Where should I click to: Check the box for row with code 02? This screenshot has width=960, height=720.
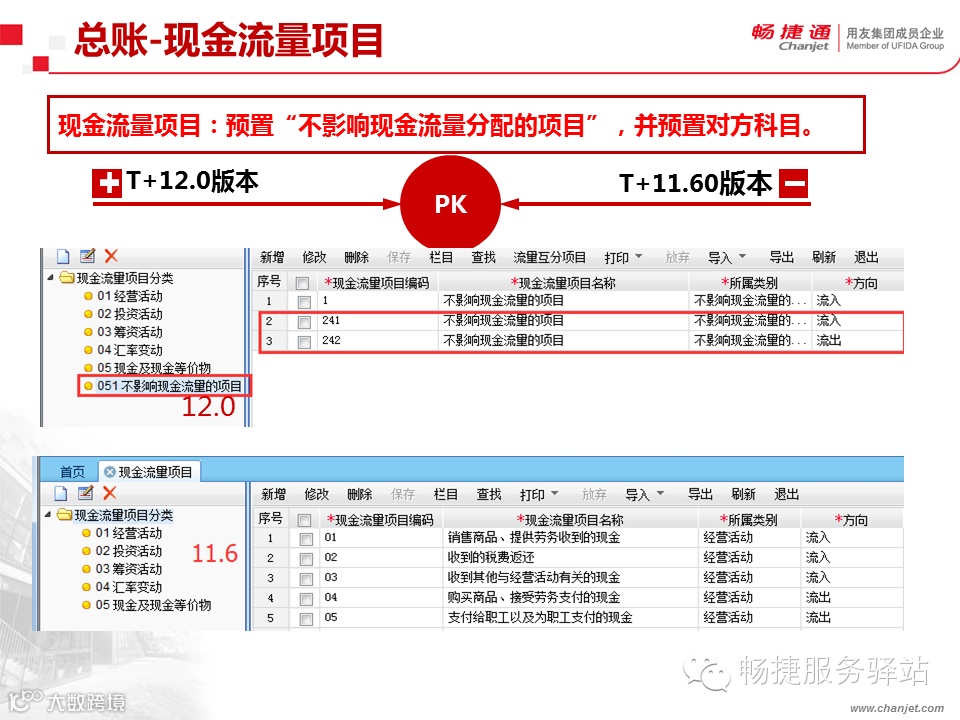(x=306, y=559)
